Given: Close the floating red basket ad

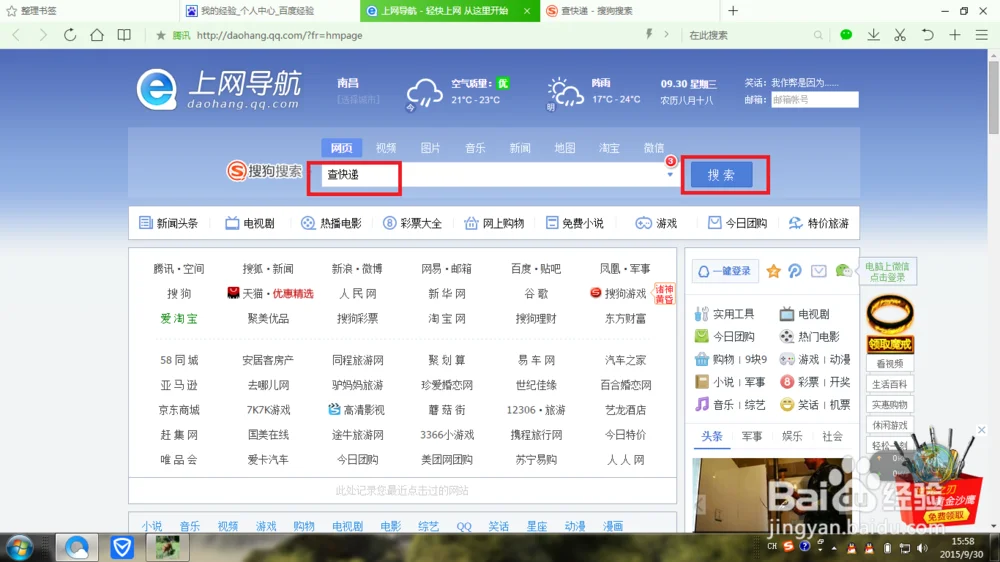Looking at the screenshot, I should click(982, 430).
